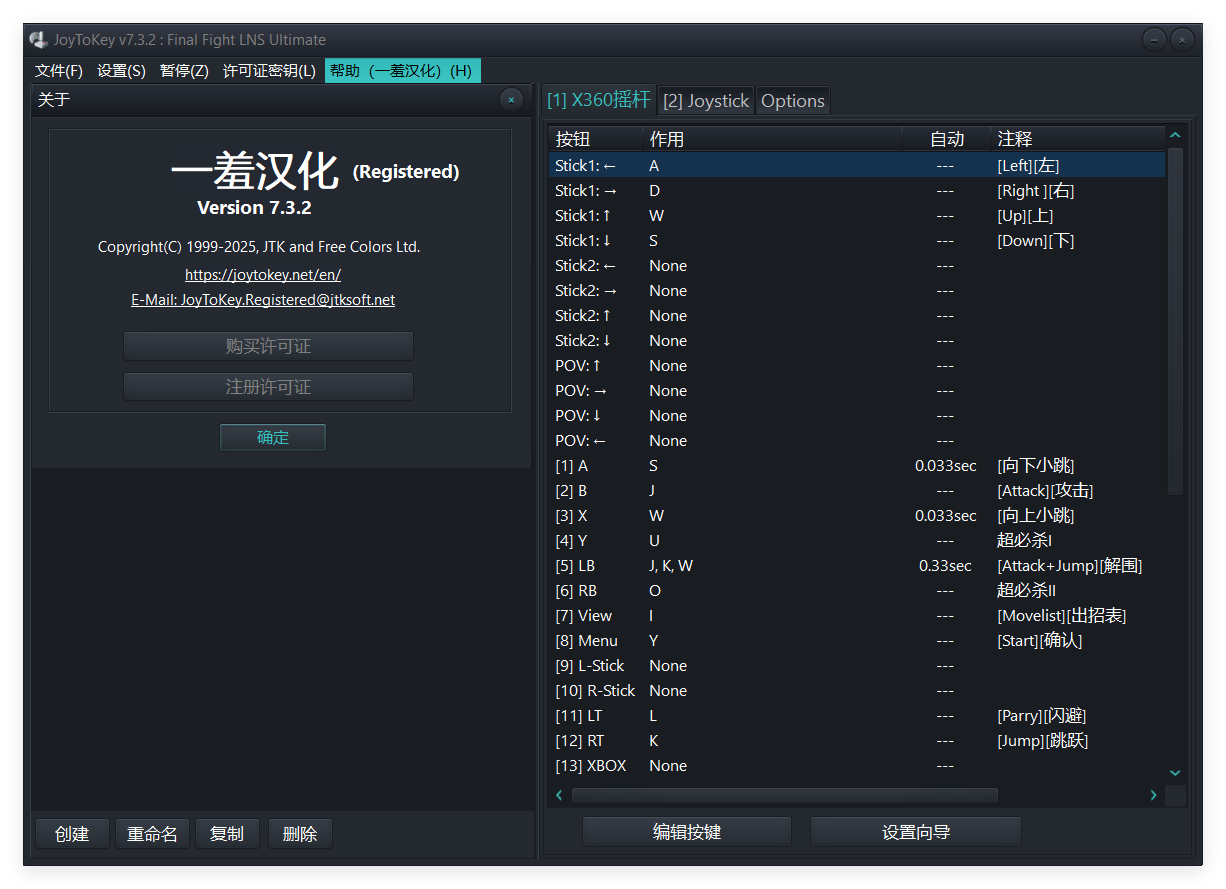The image size is (1226, 889).
Task: Click the 确定 confirmation button
Action: tap(272, 437)
